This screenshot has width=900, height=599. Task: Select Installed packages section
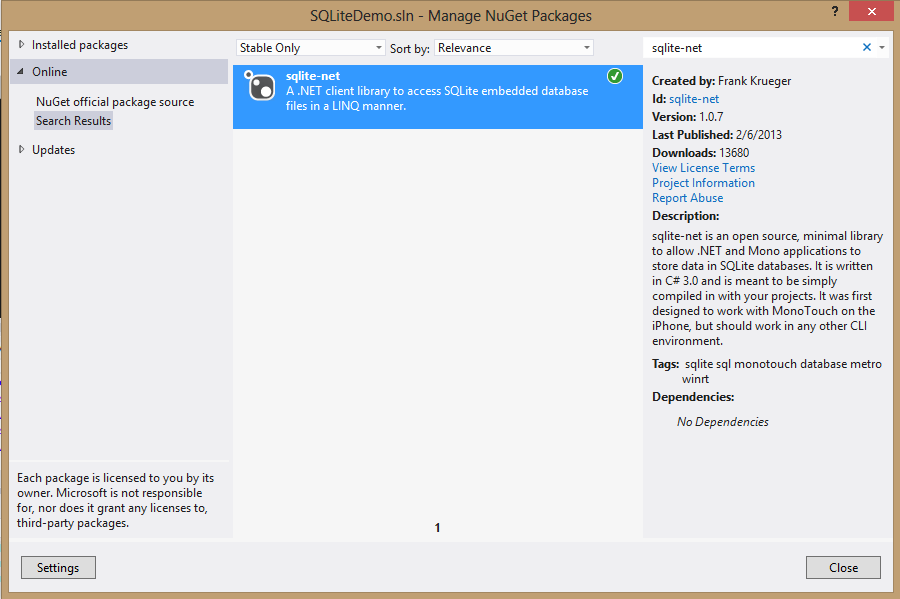(80, 45)
